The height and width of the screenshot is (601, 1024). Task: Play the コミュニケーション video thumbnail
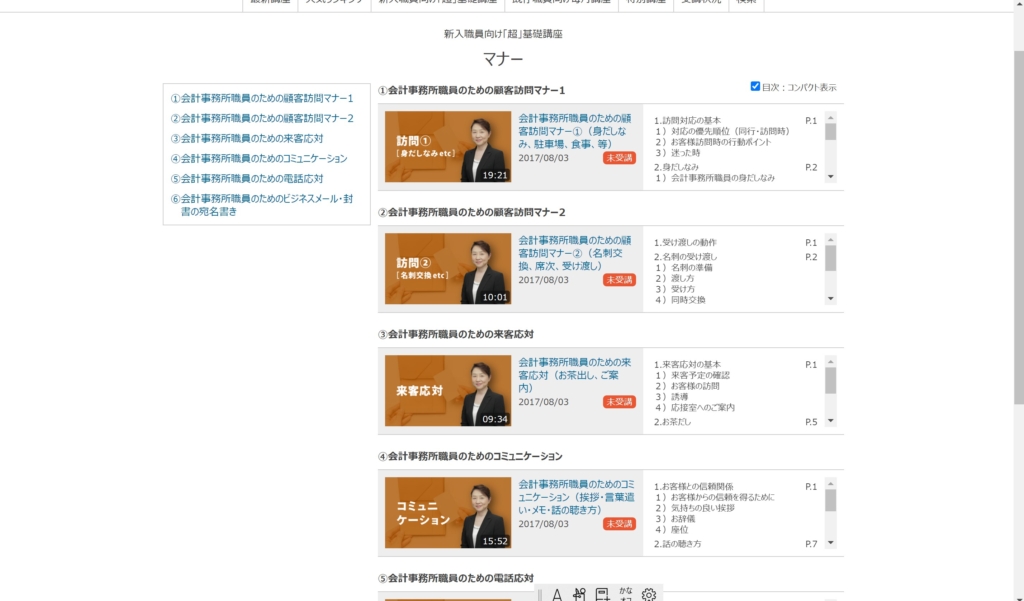coord(448,512)
